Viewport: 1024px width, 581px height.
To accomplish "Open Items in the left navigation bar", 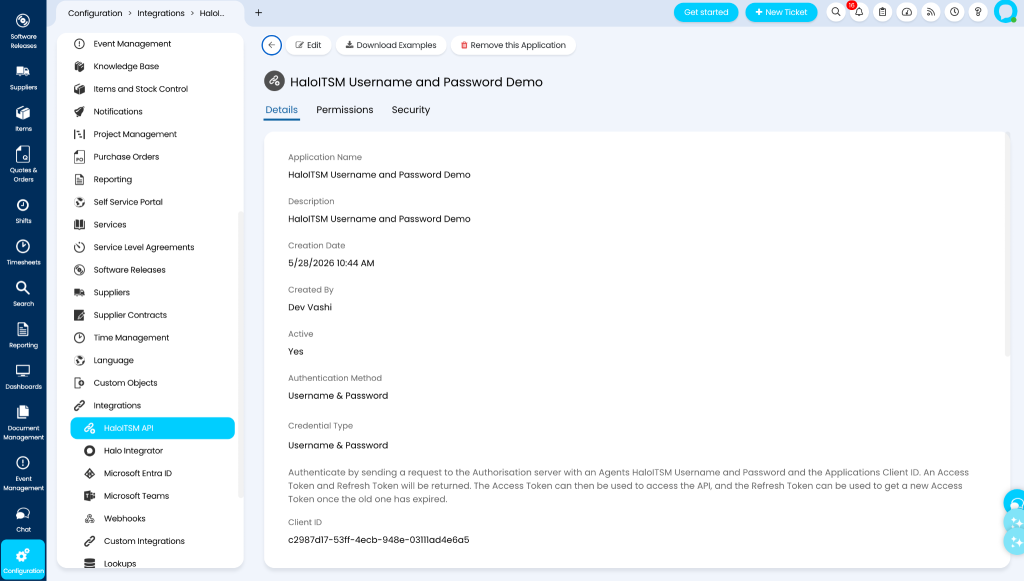I will click(x=23, y=119).
